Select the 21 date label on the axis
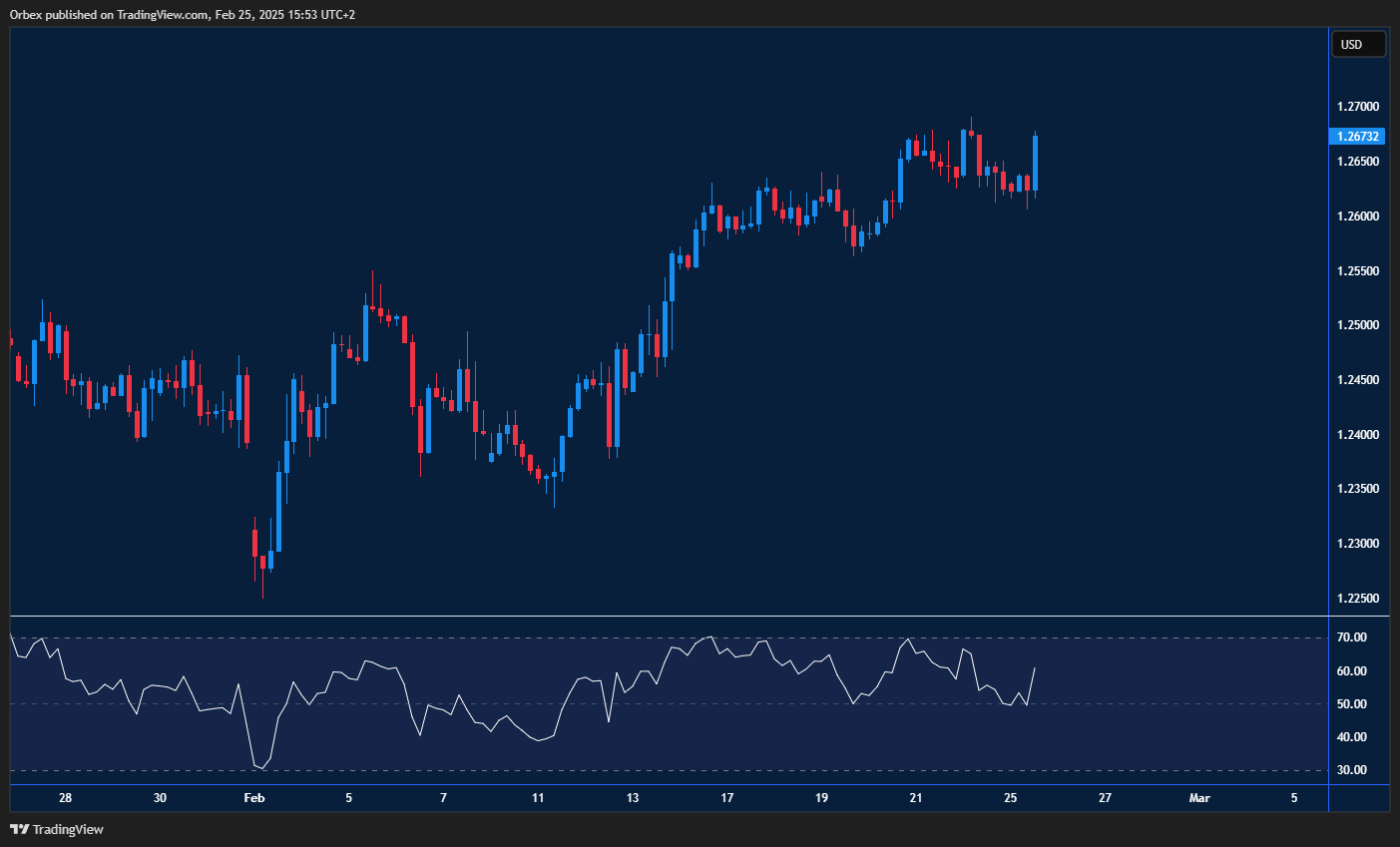Viewport: 1400px width, 847px height. click(915, 798)
